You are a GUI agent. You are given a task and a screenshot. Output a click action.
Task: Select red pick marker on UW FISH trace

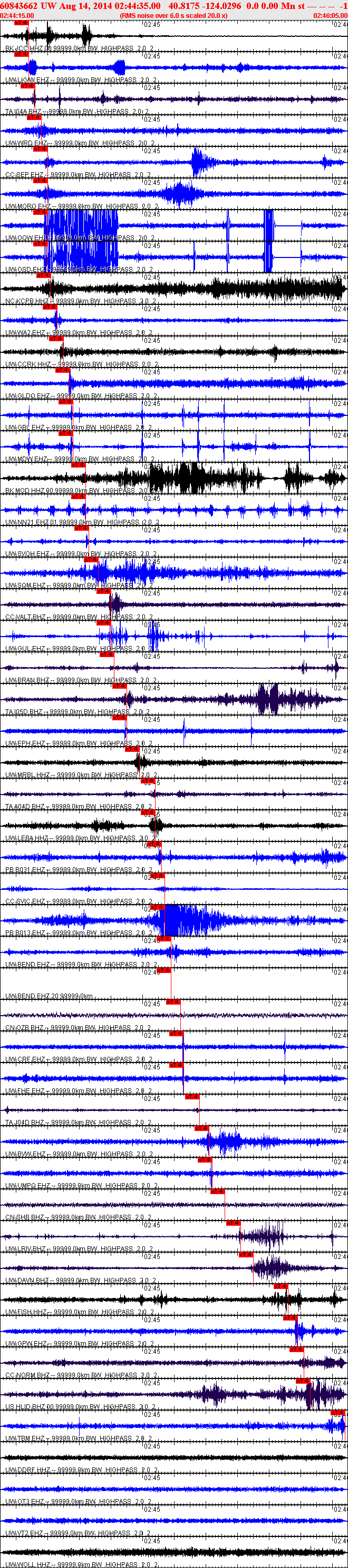point(281,1287)
